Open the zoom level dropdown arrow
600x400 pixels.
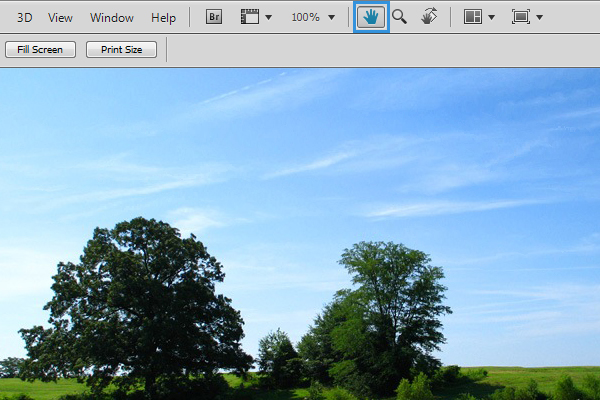point(332,17)
